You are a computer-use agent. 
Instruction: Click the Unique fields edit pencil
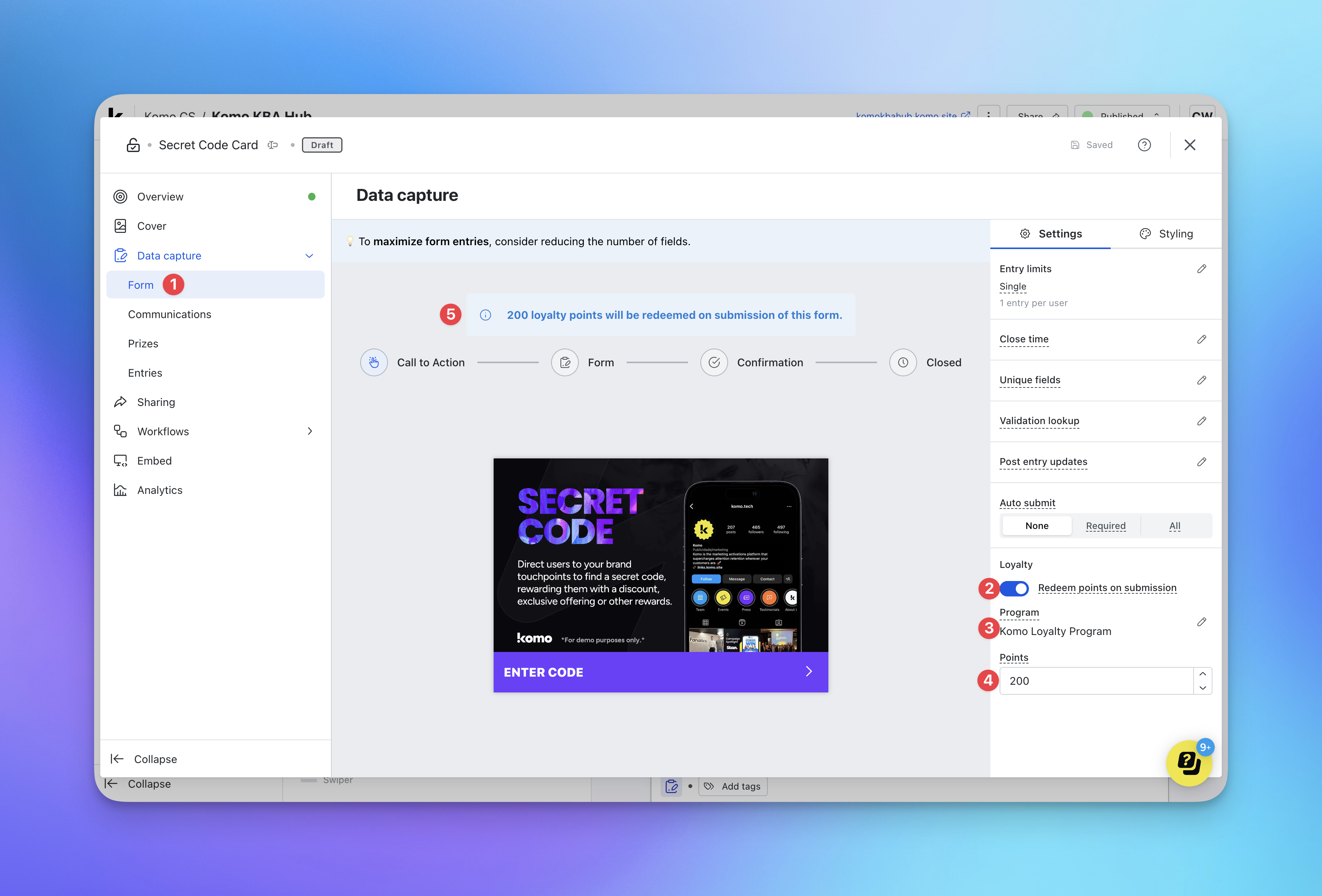[x=1201, y=381]
